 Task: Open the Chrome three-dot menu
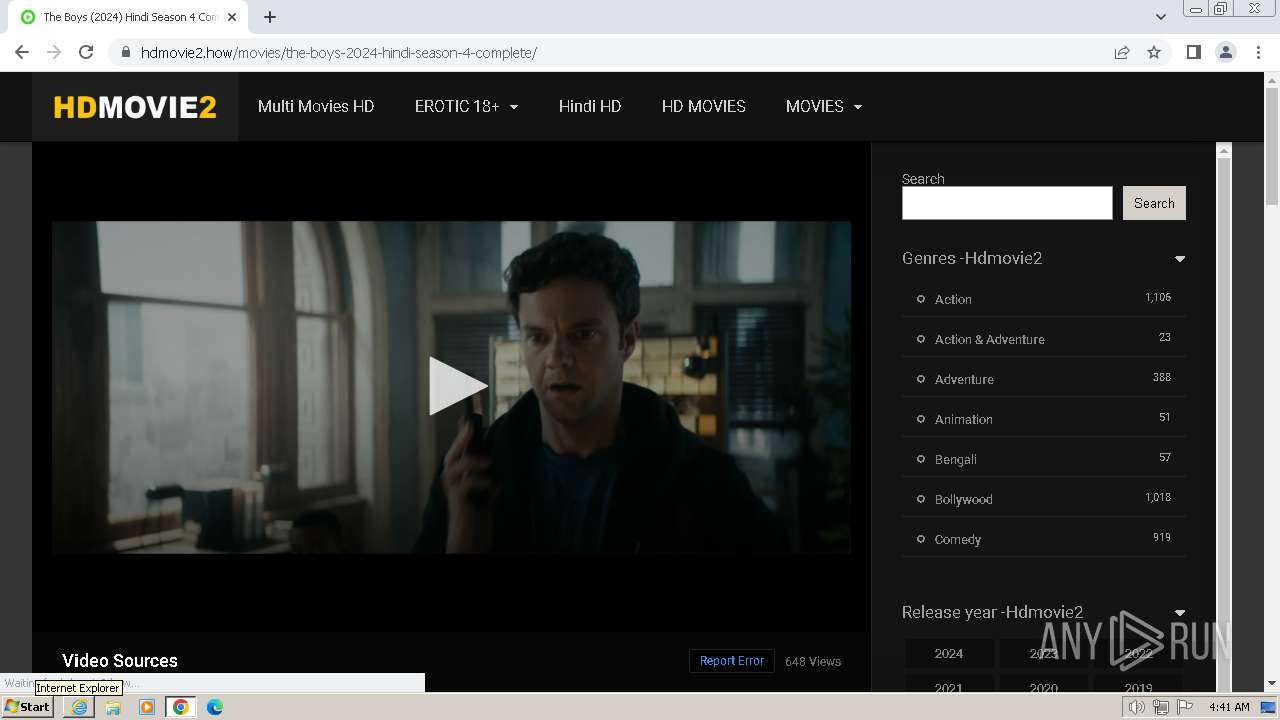1258,52
